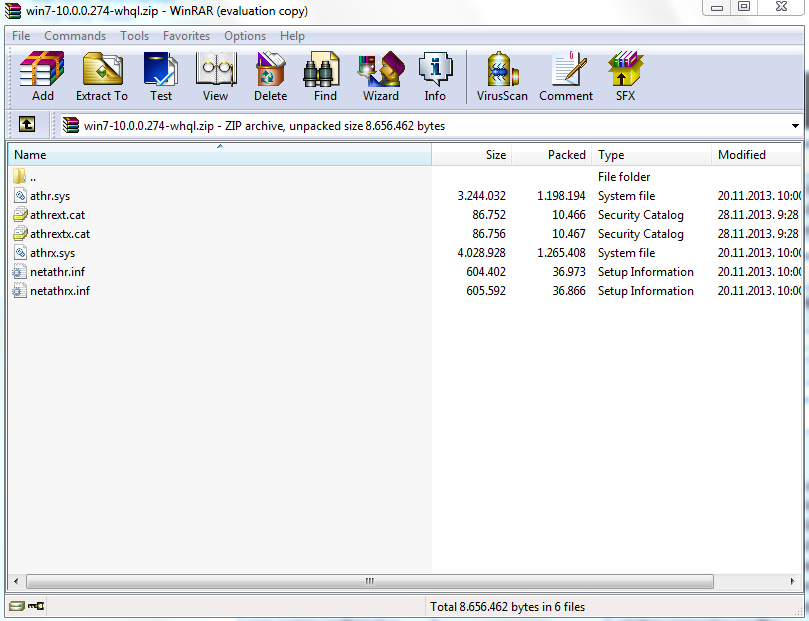The width and height of the screenshot is (809, 621).
Task: Click the athrextx.cat catalog icon
Action: (20, 234)
